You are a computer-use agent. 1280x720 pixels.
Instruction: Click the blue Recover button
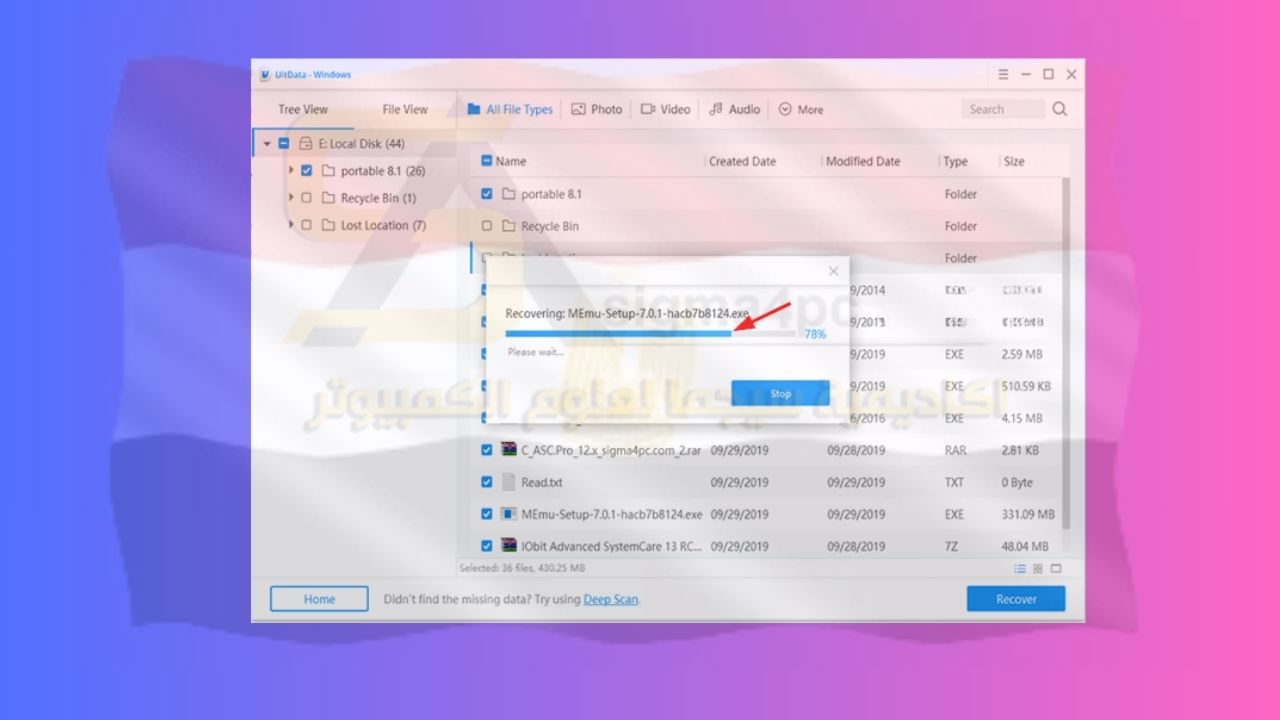point(1016,599)
